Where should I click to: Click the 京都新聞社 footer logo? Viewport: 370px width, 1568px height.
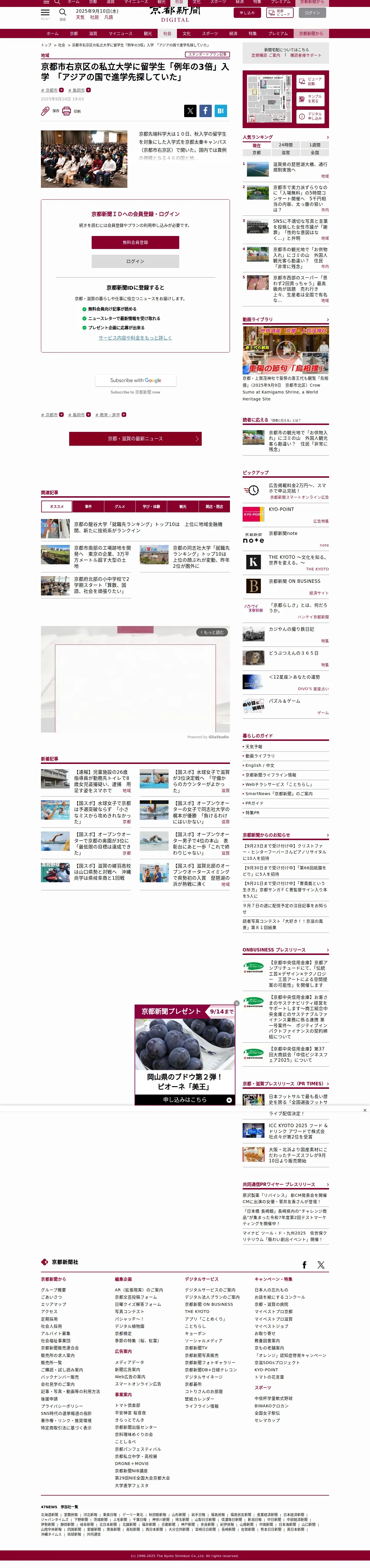[60, 1262]
